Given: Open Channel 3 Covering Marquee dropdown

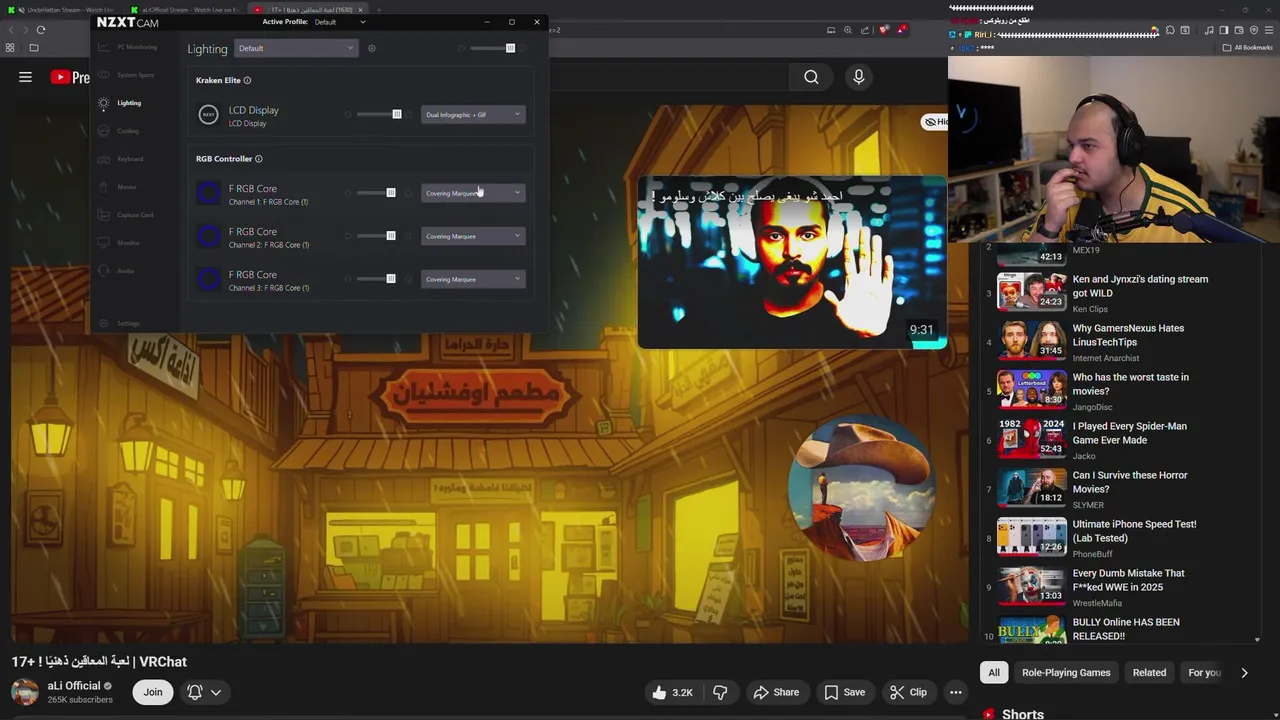Looking at the screenshot, I should click(x=473, y=279).
